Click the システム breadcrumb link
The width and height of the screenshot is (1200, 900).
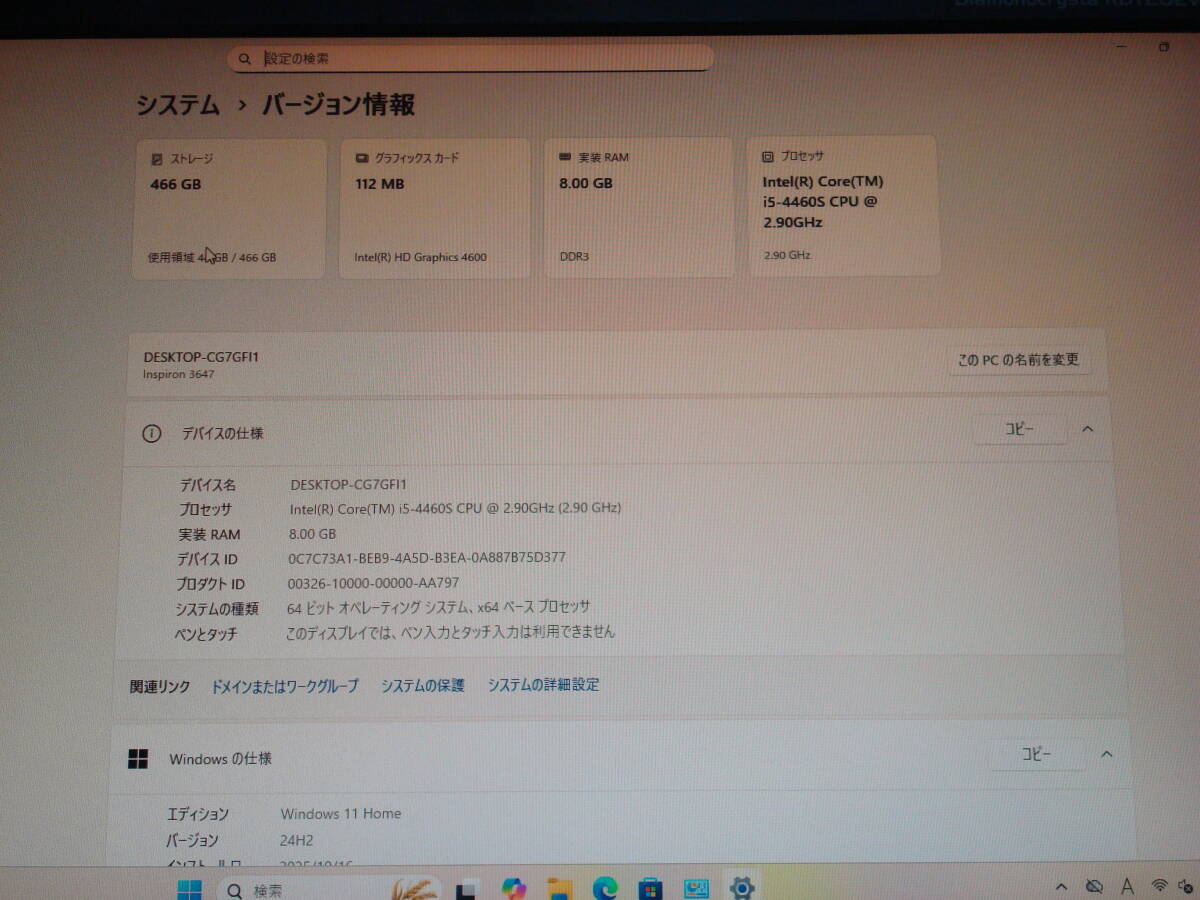click(x=178, y=105)
